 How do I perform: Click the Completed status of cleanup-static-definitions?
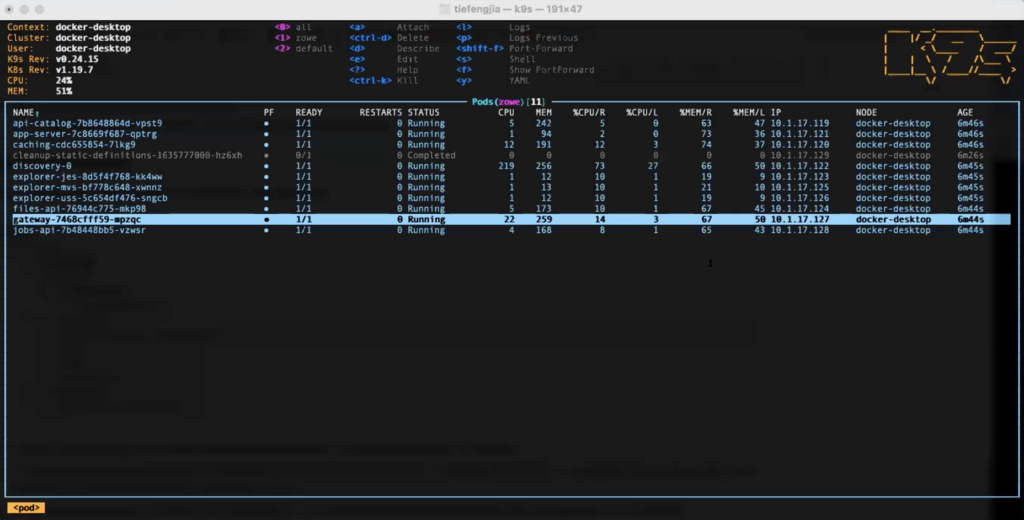(x=432, y=155)
